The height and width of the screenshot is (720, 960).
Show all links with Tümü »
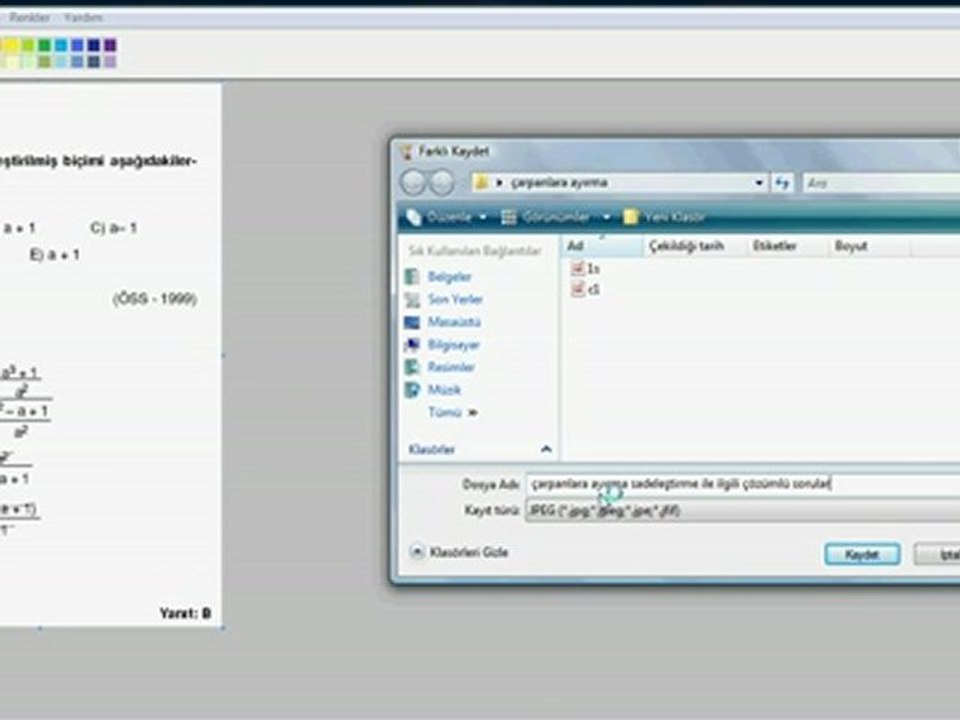pyautogui.click(x=452, y=413)
